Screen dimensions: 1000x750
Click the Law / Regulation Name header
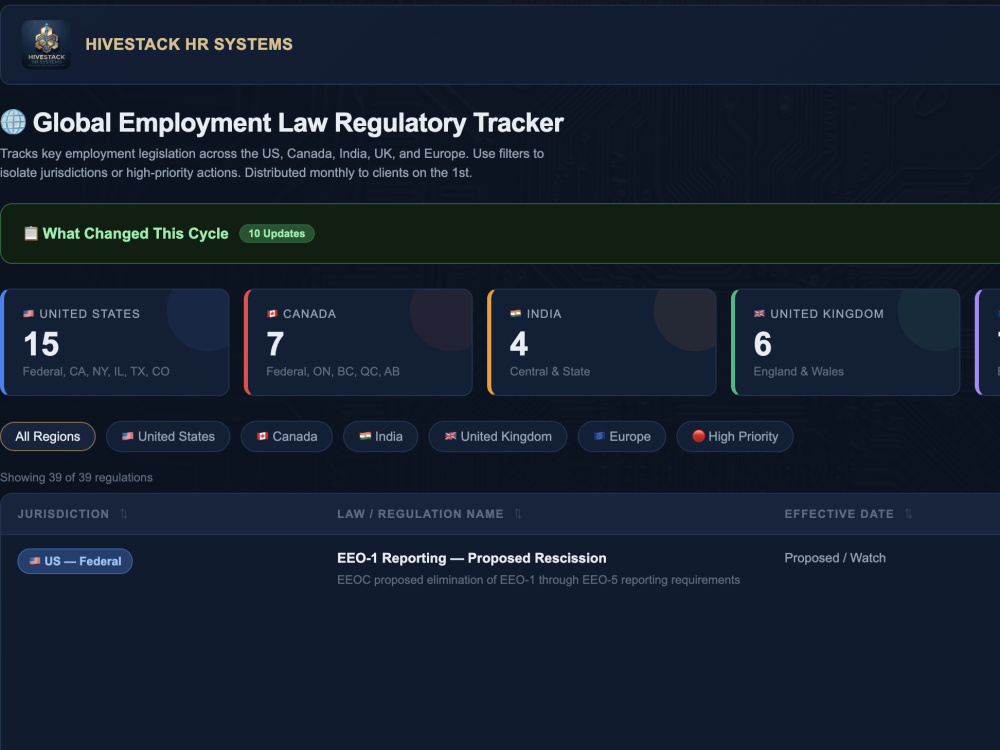click(x=420, y=514)
